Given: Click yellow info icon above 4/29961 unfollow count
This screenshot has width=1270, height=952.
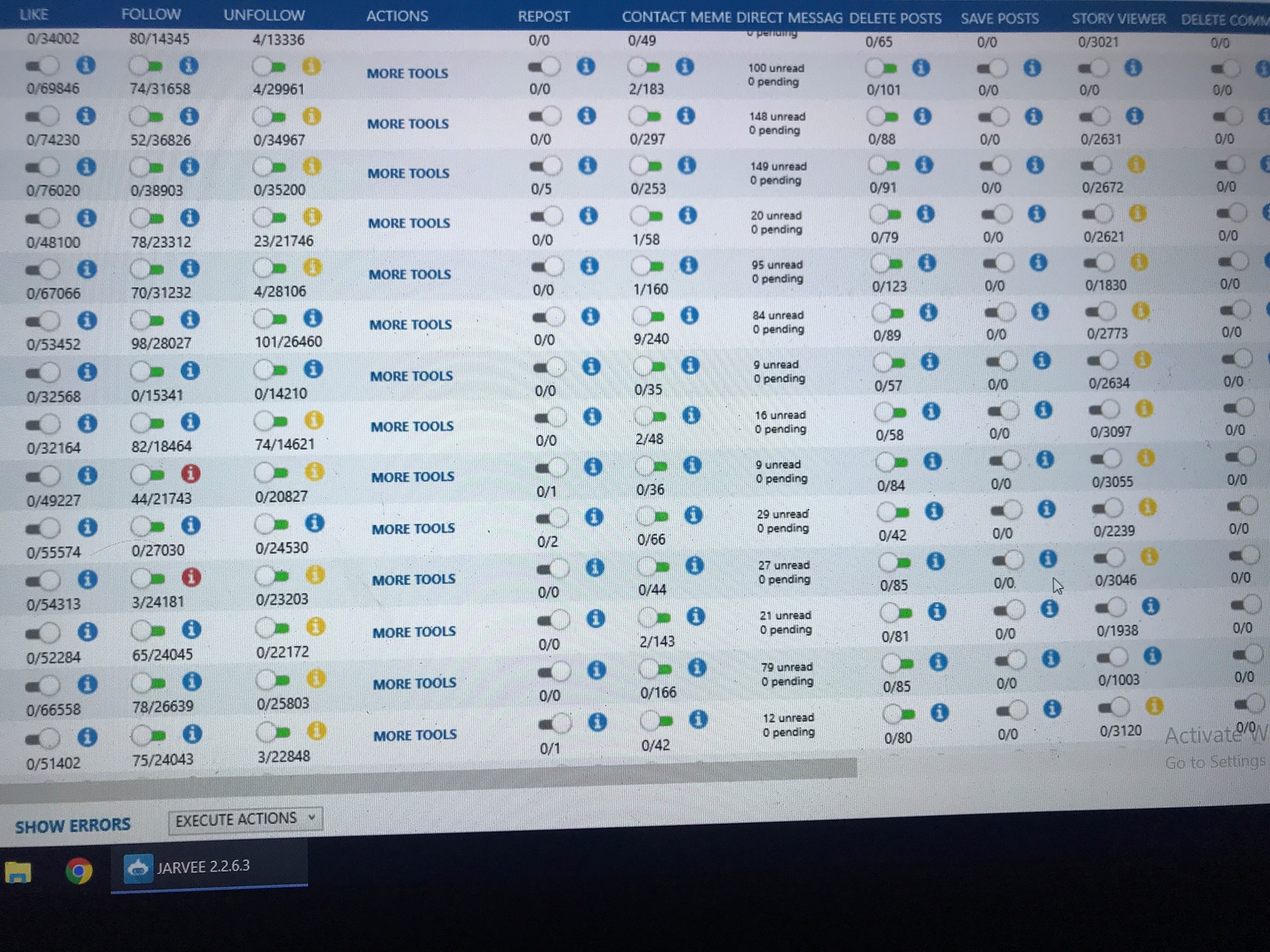Looking at the screenshot, I should [x=312, y=66].
